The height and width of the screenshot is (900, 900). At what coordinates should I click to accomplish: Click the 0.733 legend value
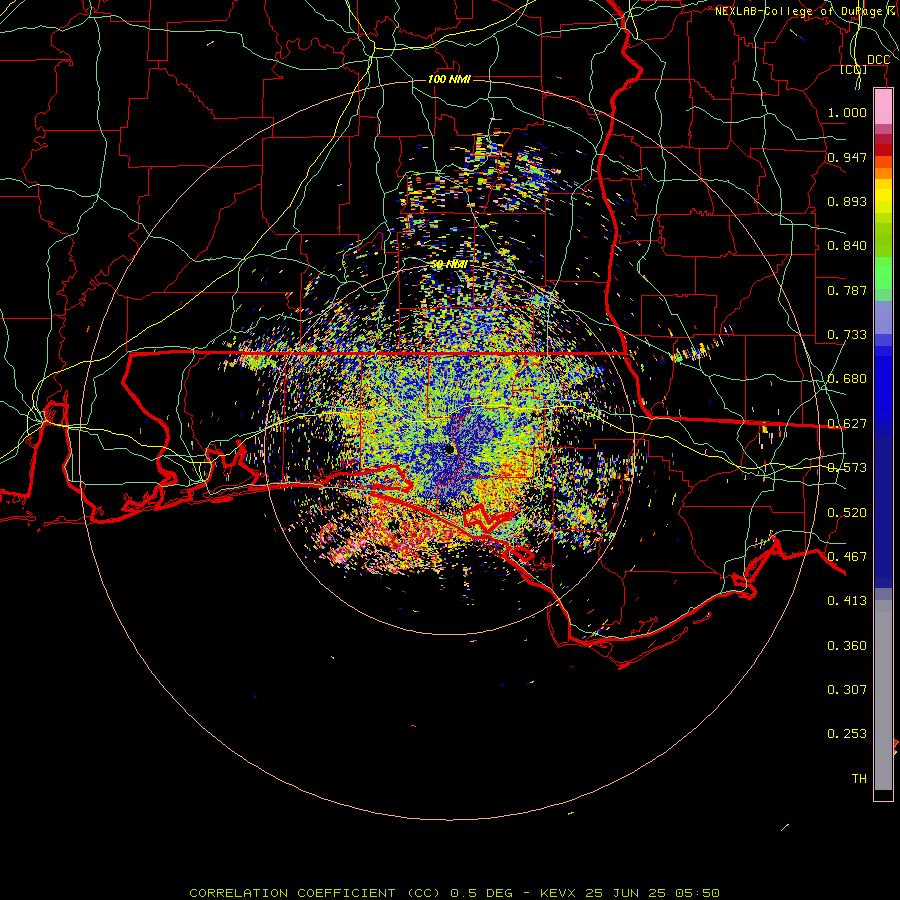click(x=847, y=335)
